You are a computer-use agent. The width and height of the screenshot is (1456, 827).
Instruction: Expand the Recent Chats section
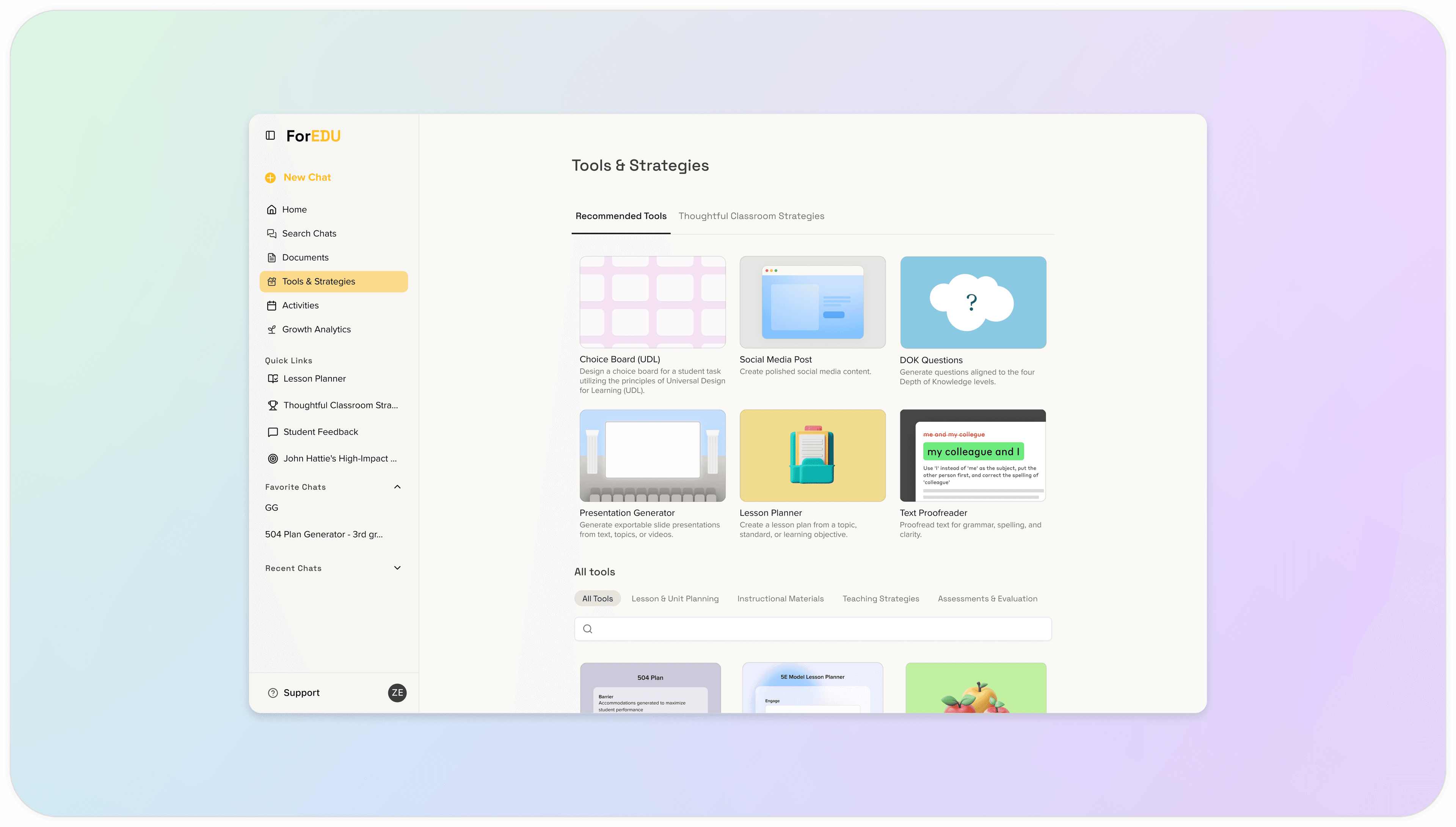pyautogui.click(x=397, y=568)
